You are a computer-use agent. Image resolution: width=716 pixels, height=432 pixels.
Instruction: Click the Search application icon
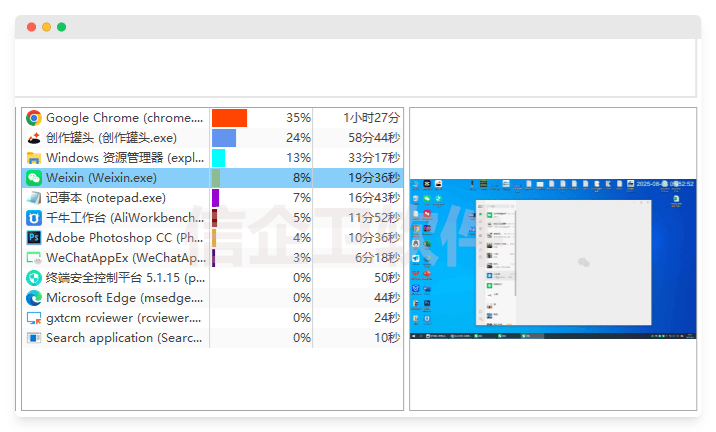pos(34,338)
